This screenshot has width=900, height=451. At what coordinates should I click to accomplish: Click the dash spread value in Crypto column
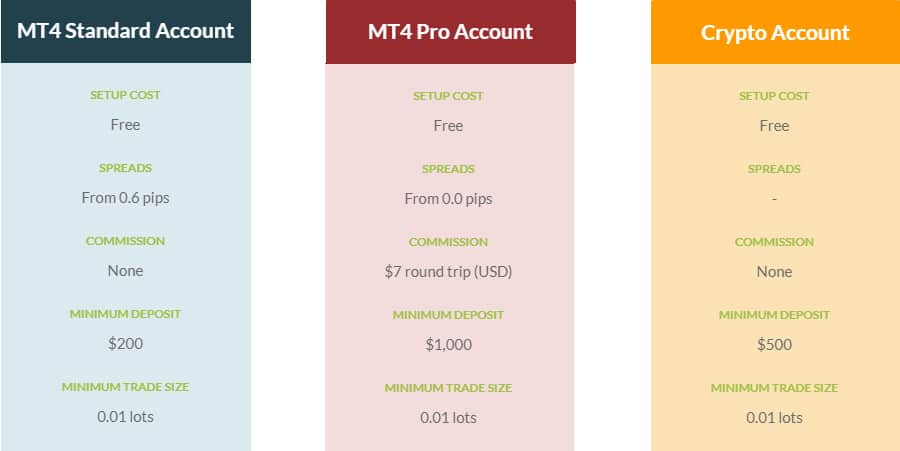[774, 199]
